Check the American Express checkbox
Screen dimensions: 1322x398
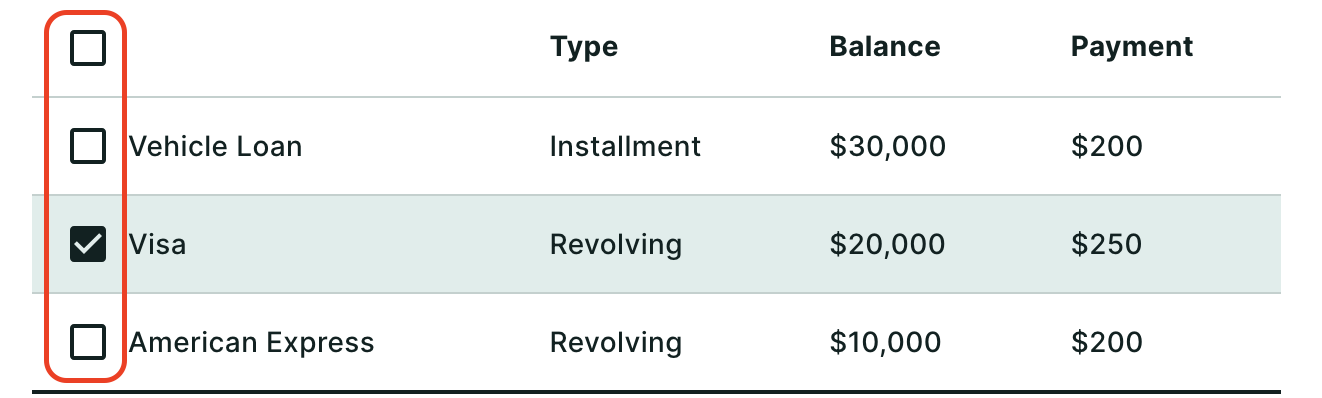[88, 343]
